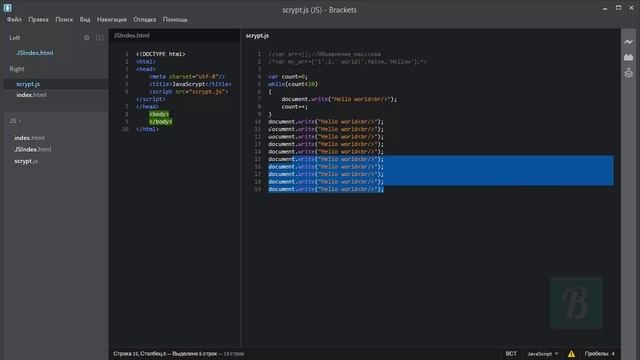
Task: Open the Отладка menu
Action: tap(144, 20)
